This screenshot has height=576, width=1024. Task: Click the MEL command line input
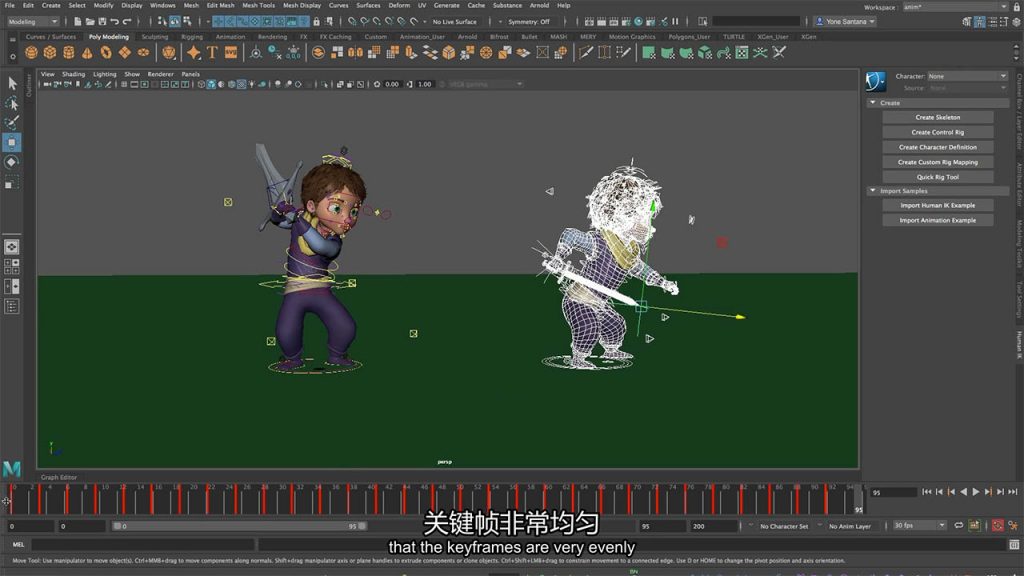[142, 544]
